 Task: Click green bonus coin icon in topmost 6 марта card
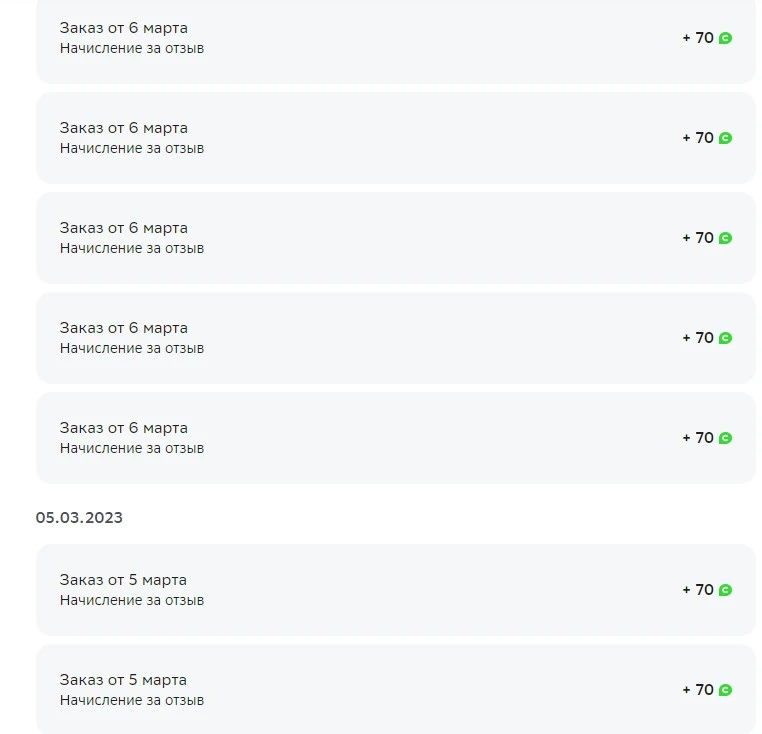725,38
